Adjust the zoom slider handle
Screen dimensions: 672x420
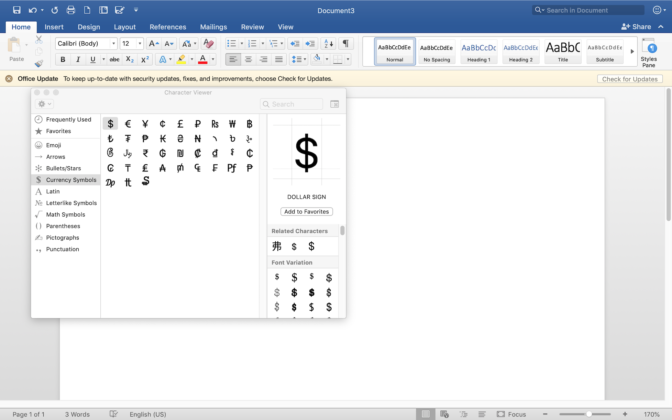[589, 414]
